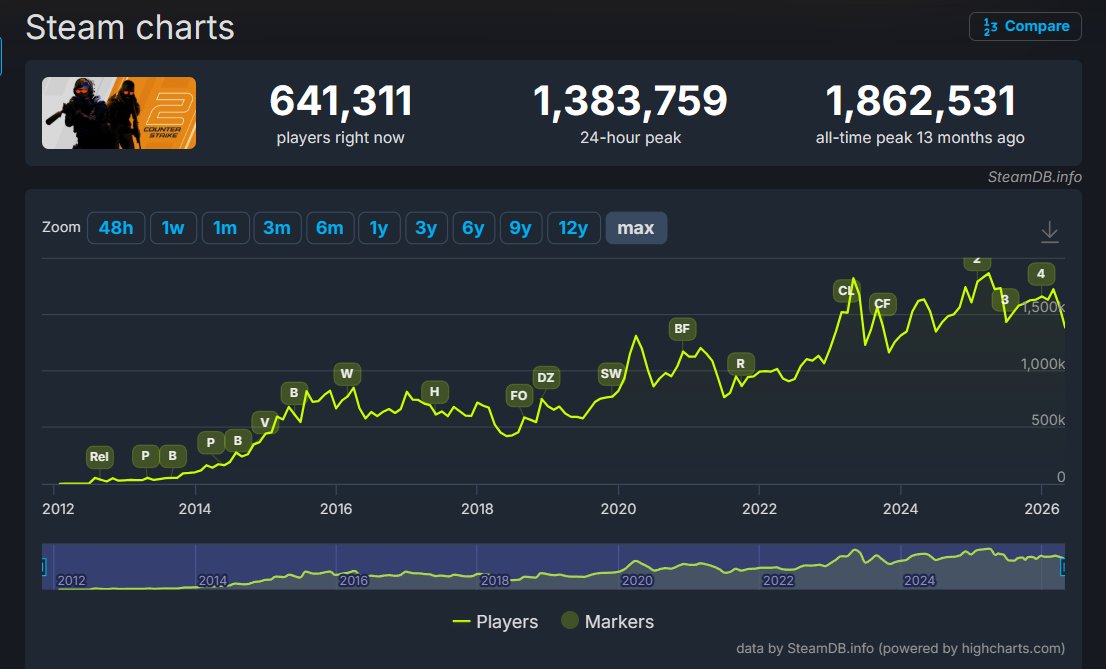The image size is (1106, 669).
Task: Click the FO marker on the chart
Action: [x=519, y=396]
